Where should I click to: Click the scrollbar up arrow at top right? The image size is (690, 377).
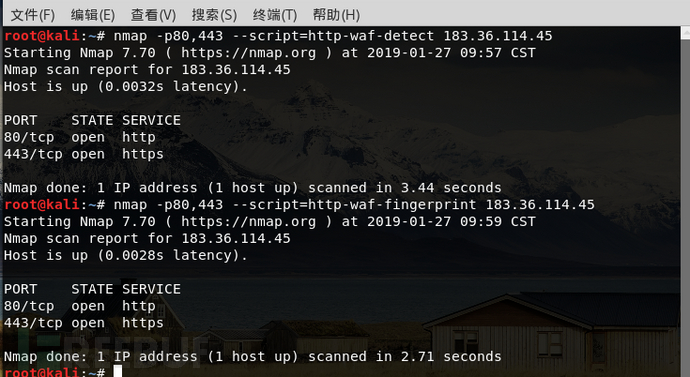point(685,33)
